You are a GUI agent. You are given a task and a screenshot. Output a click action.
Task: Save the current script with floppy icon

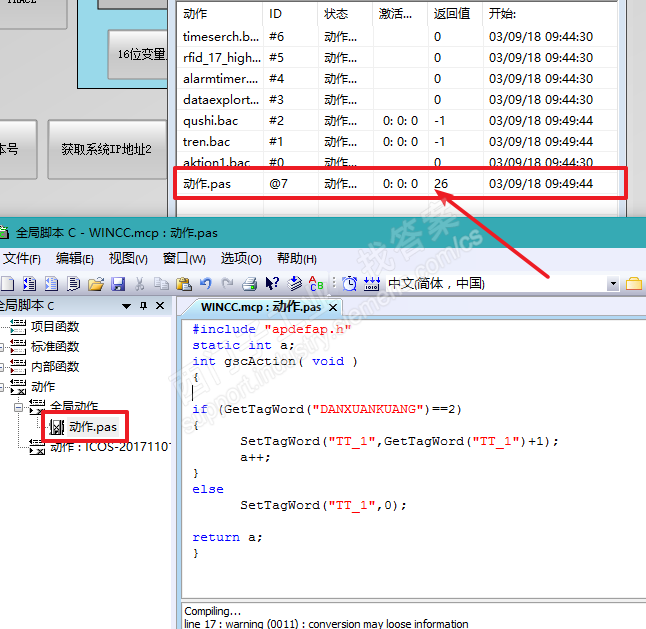(118, 284)
